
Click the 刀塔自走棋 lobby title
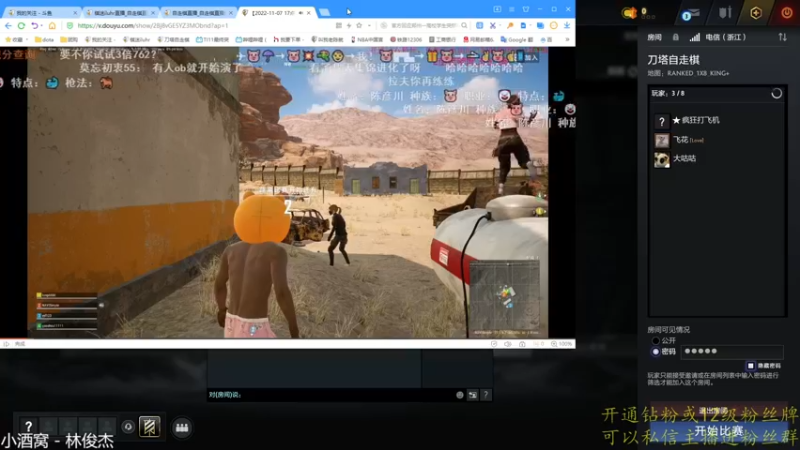tap(673, 60)
